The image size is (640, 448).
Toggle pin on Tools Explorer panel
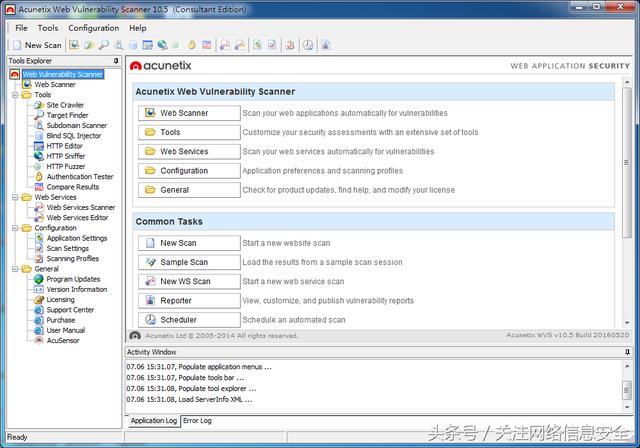pos(116,61)
